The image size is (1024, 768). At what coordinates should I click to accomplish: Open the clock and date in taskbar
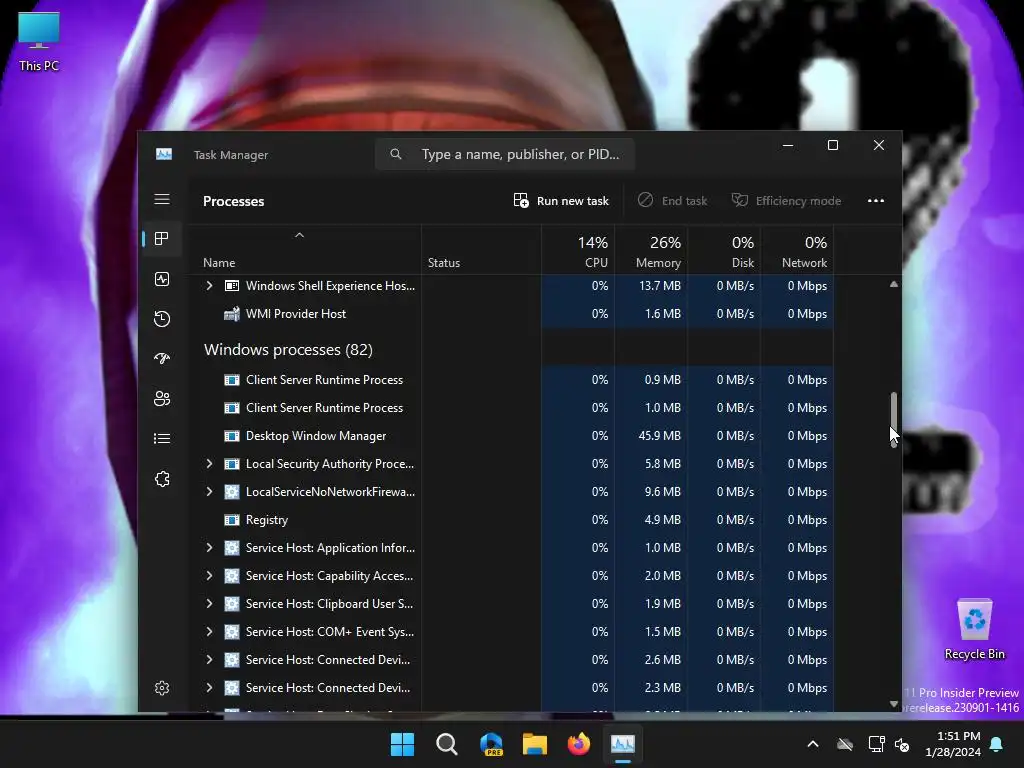point(953,744)
